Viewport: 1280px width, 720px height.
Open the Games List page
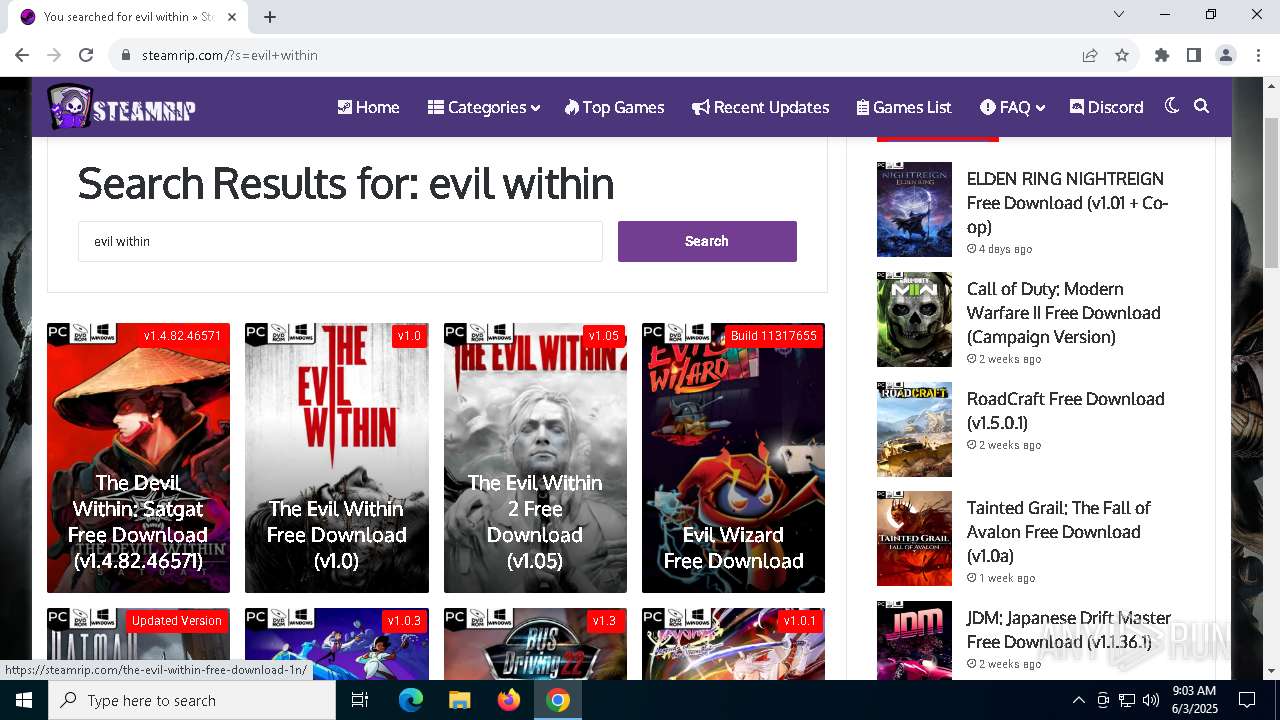(904, 107)
